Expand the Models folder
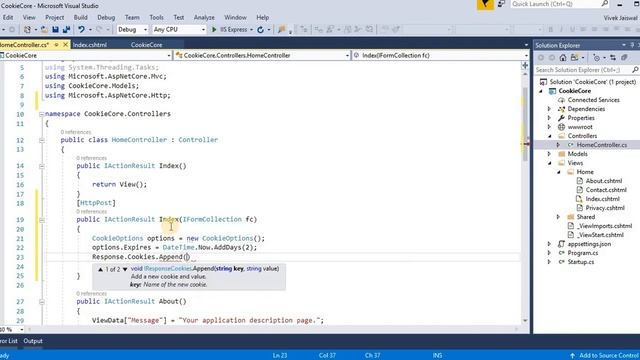 coord(549,154)
